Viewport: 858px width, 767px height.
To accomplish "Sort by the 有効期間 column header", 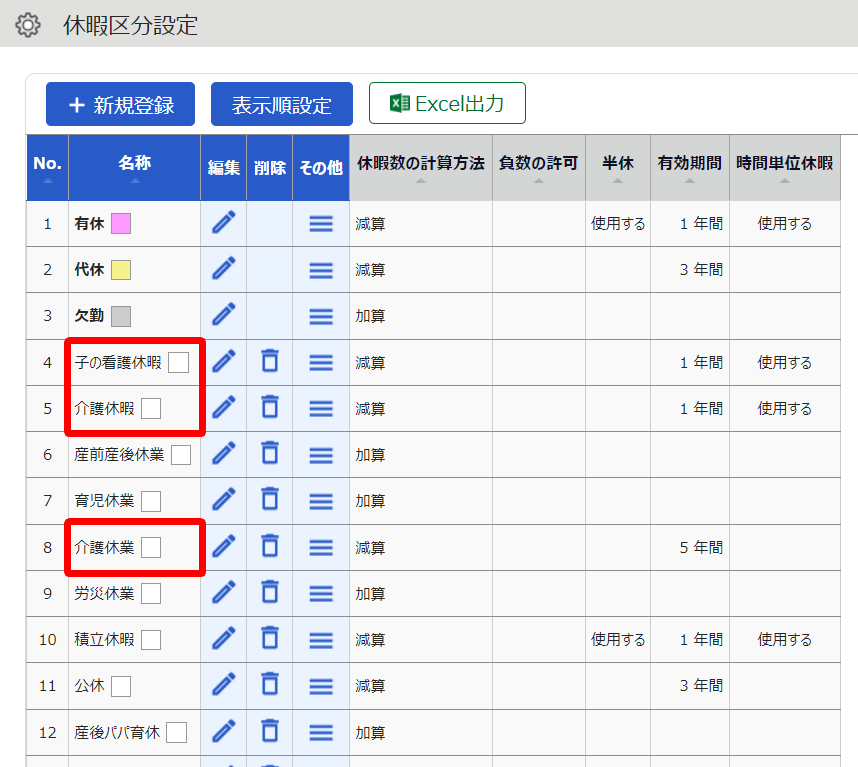I will click(689, 167).
